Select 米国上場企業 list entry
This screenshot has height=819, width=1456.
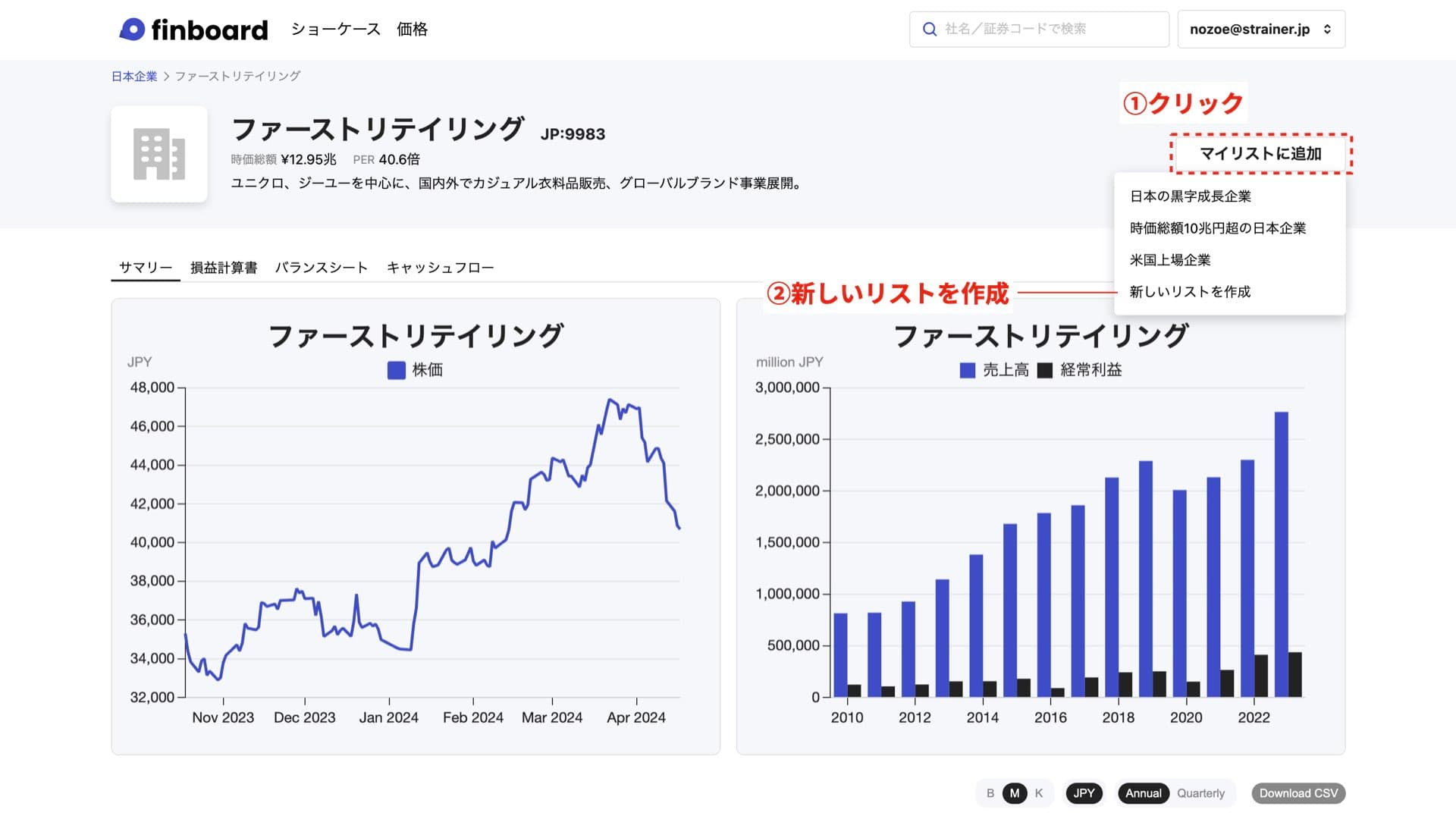[1169, 260]
